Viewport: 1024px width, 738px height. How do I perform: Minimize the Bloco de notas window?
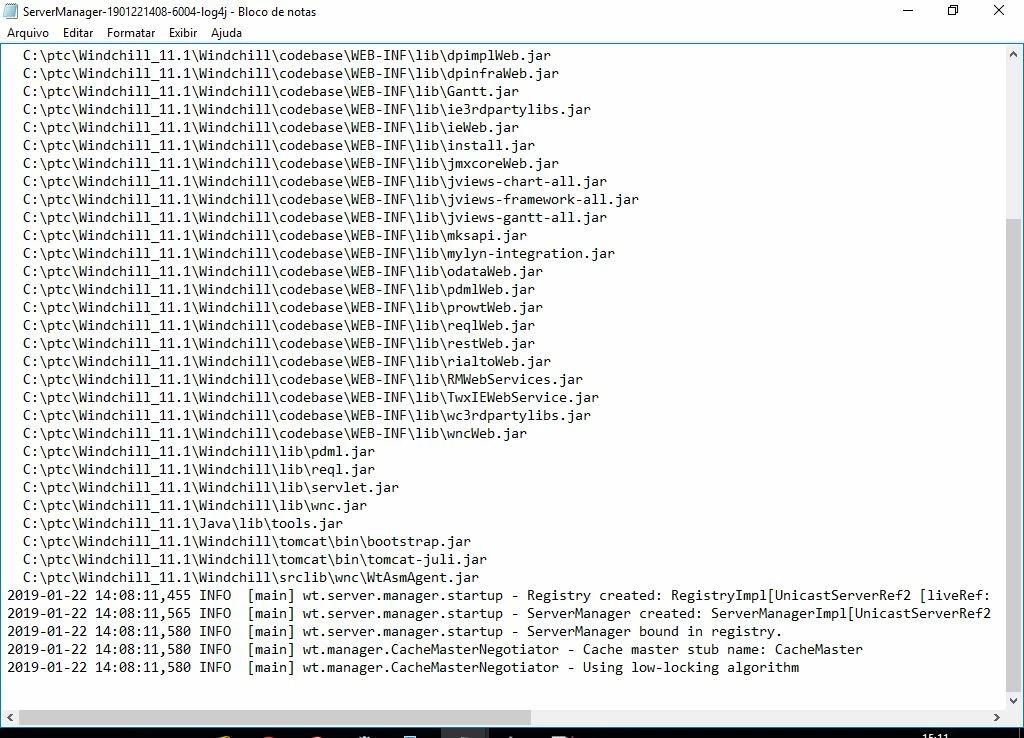(x=908, y=10)
